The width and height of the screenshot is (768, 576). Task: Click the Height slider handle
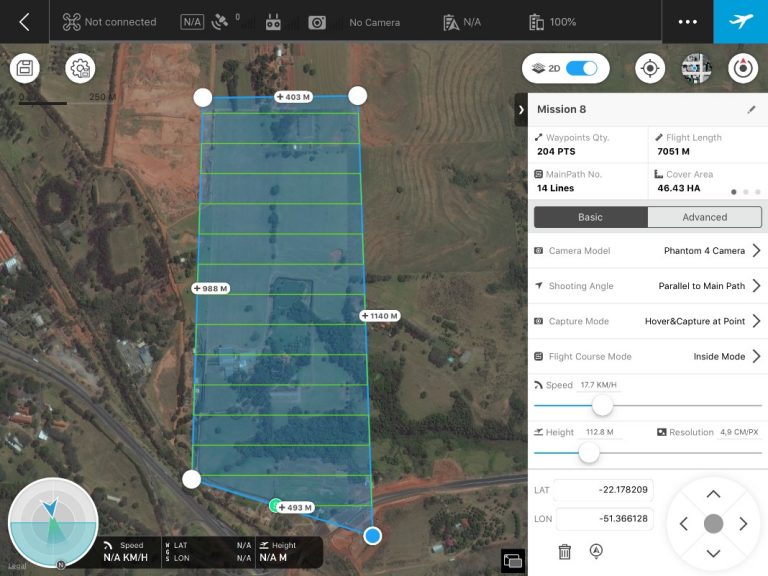[x=589, y=453]
